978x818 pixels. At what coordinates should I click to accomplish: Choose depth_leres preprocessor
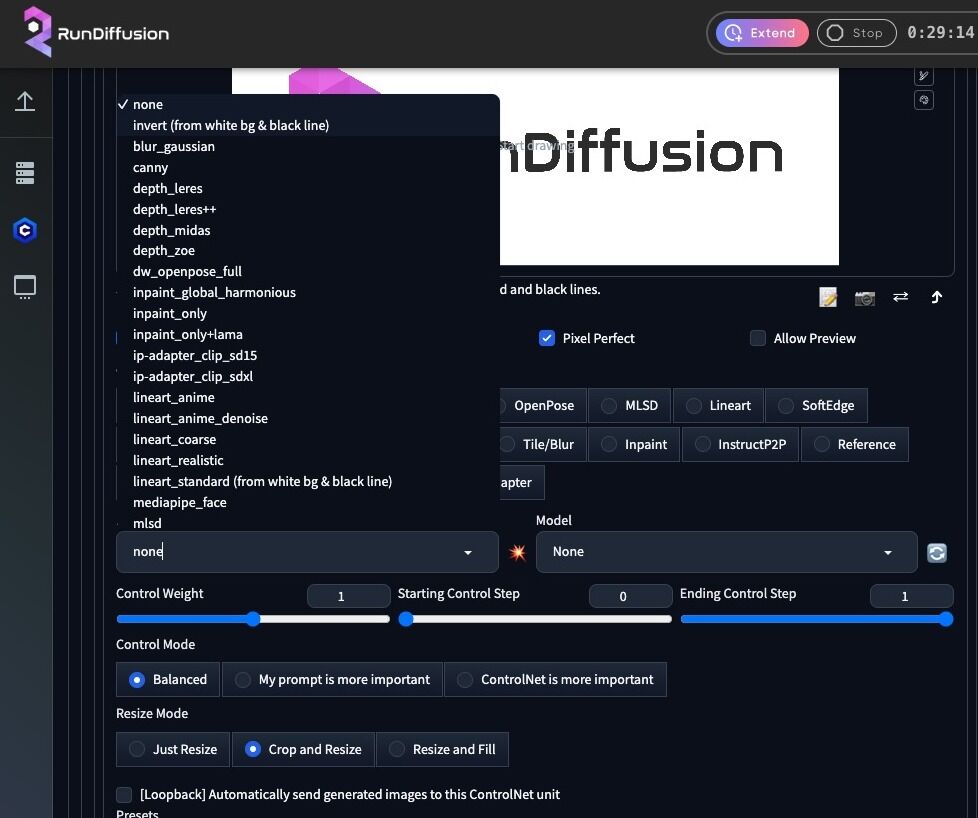(x=308, y=188)
